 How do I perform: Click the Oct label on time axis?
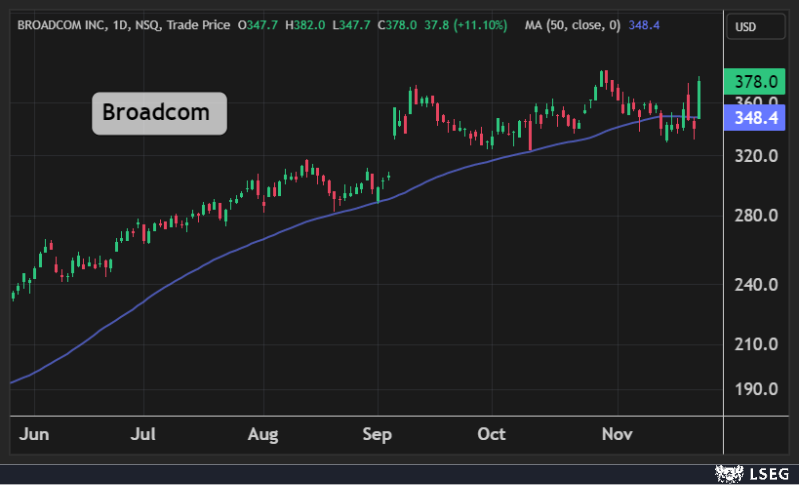tap(493, 435)
